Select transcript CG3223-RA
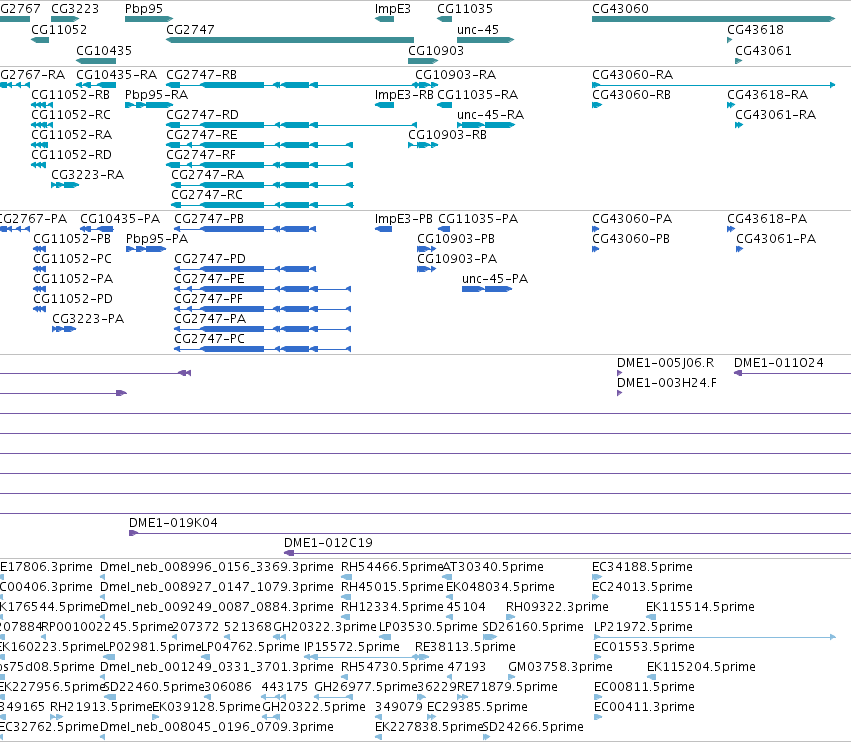851x742 pixels. (x=87, y=175)
